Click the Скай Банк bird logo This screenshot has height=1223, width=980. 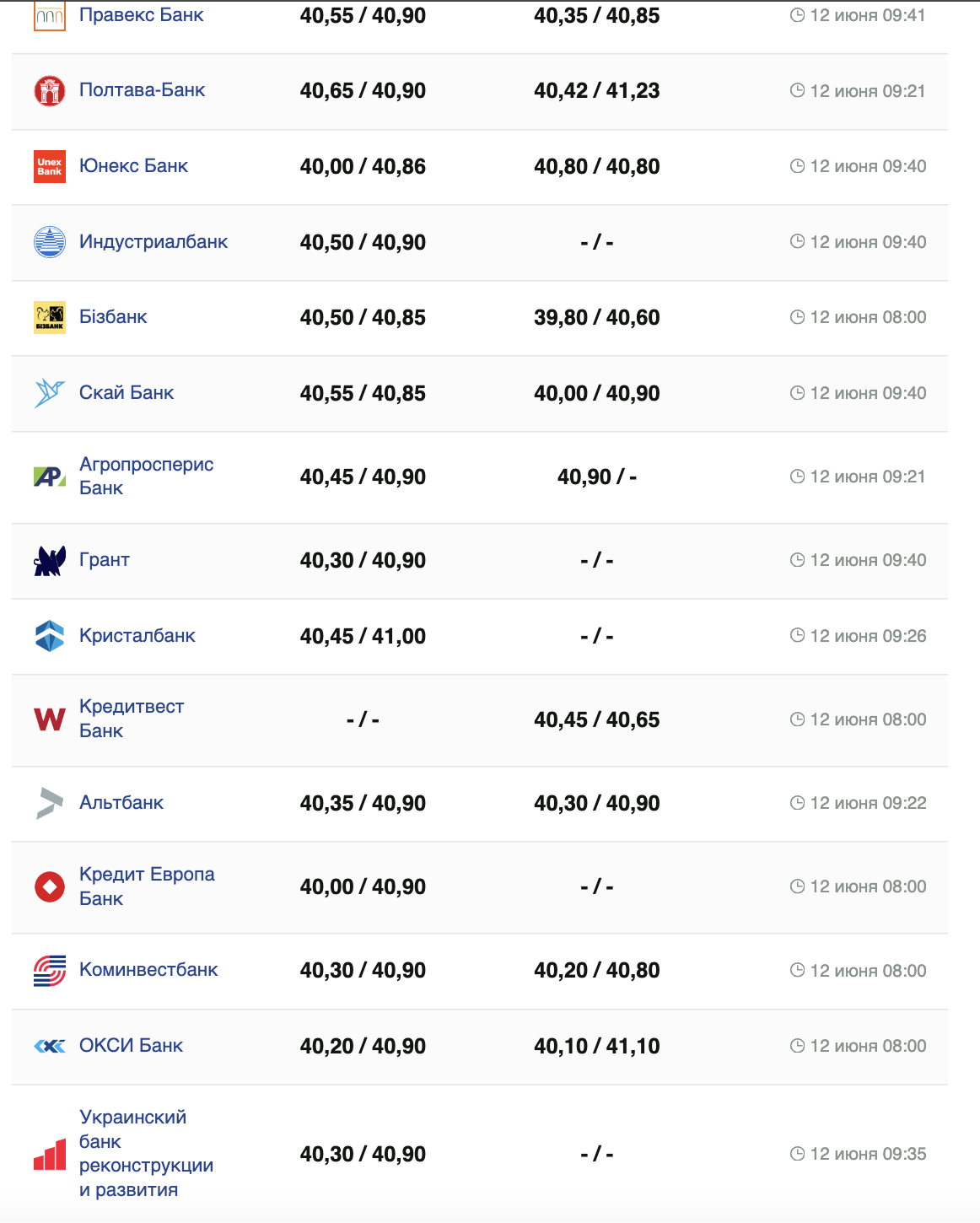(50, 393)
